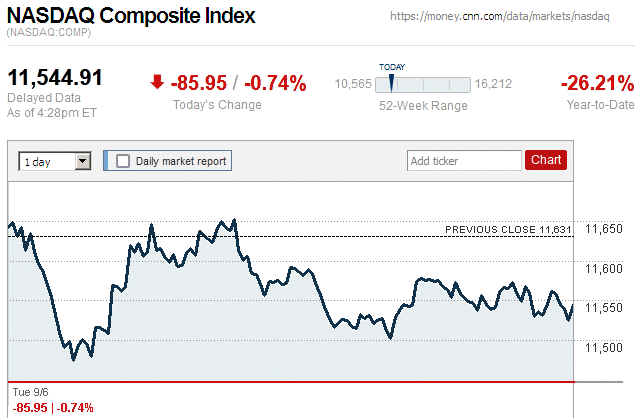Click the 52-Week Range bar

[x=423, y=84]
